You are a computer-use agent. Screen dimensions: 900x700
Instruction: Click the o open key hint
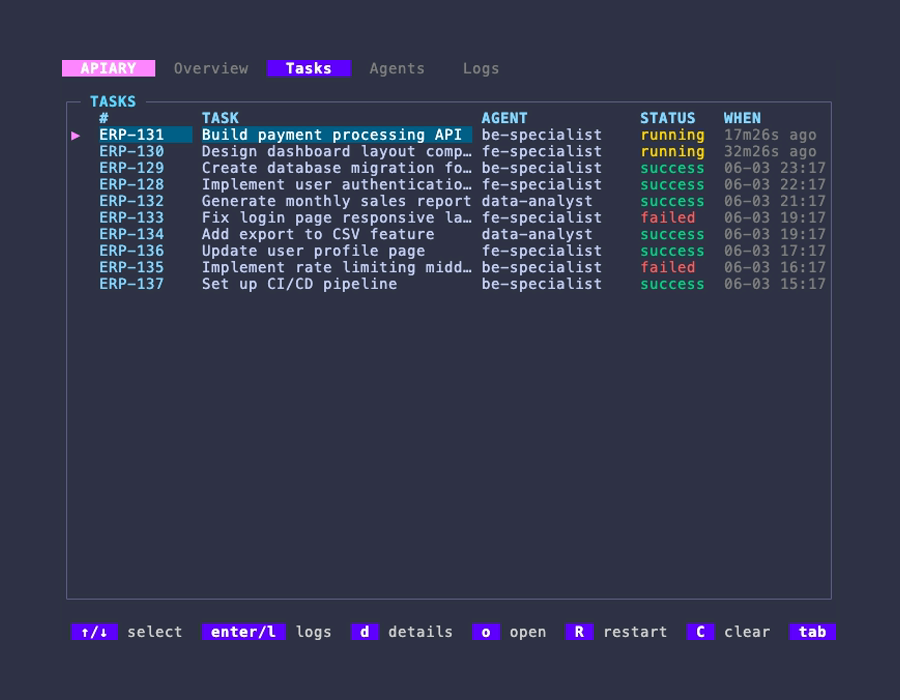509,632
